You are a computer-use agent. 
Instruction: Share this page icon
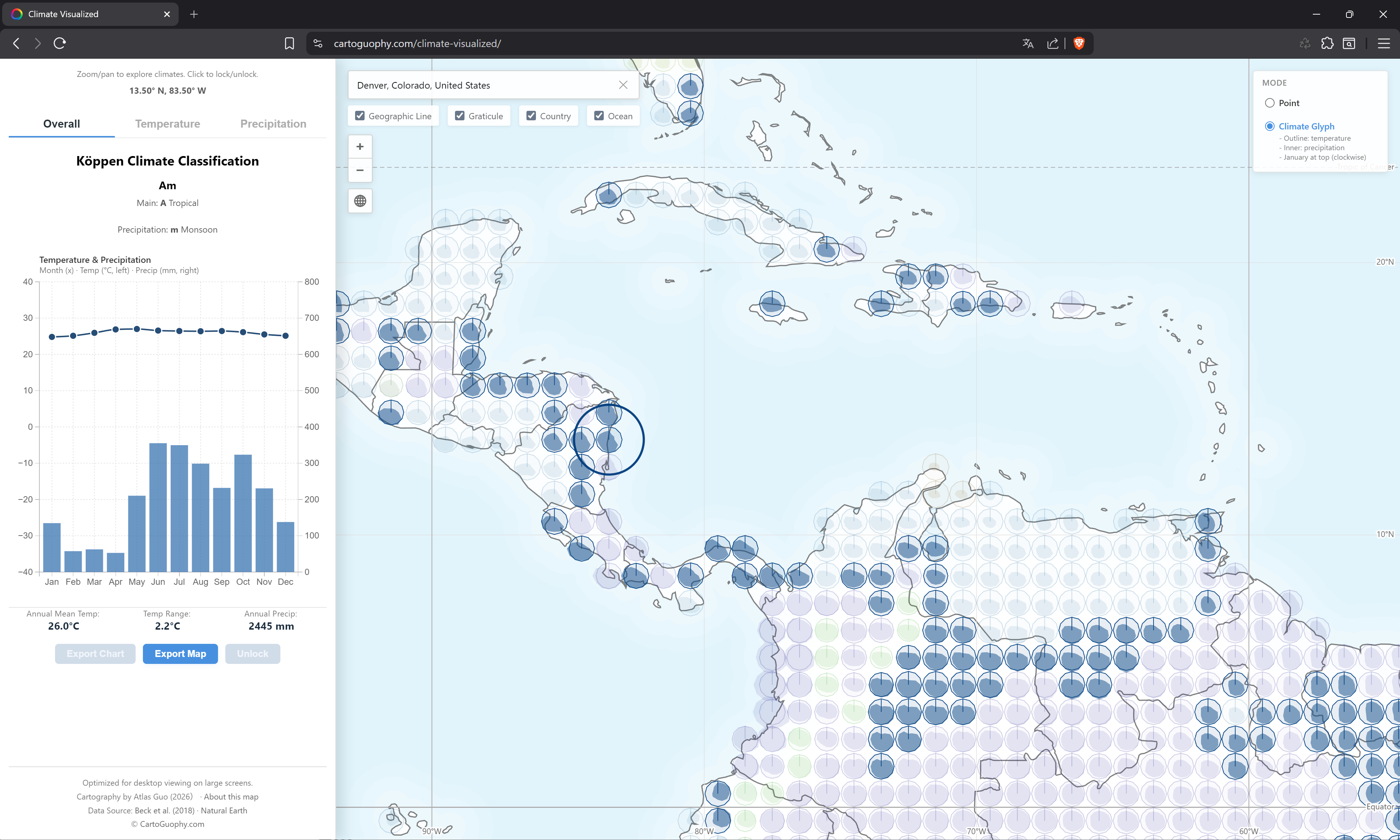coord(1053,44)
